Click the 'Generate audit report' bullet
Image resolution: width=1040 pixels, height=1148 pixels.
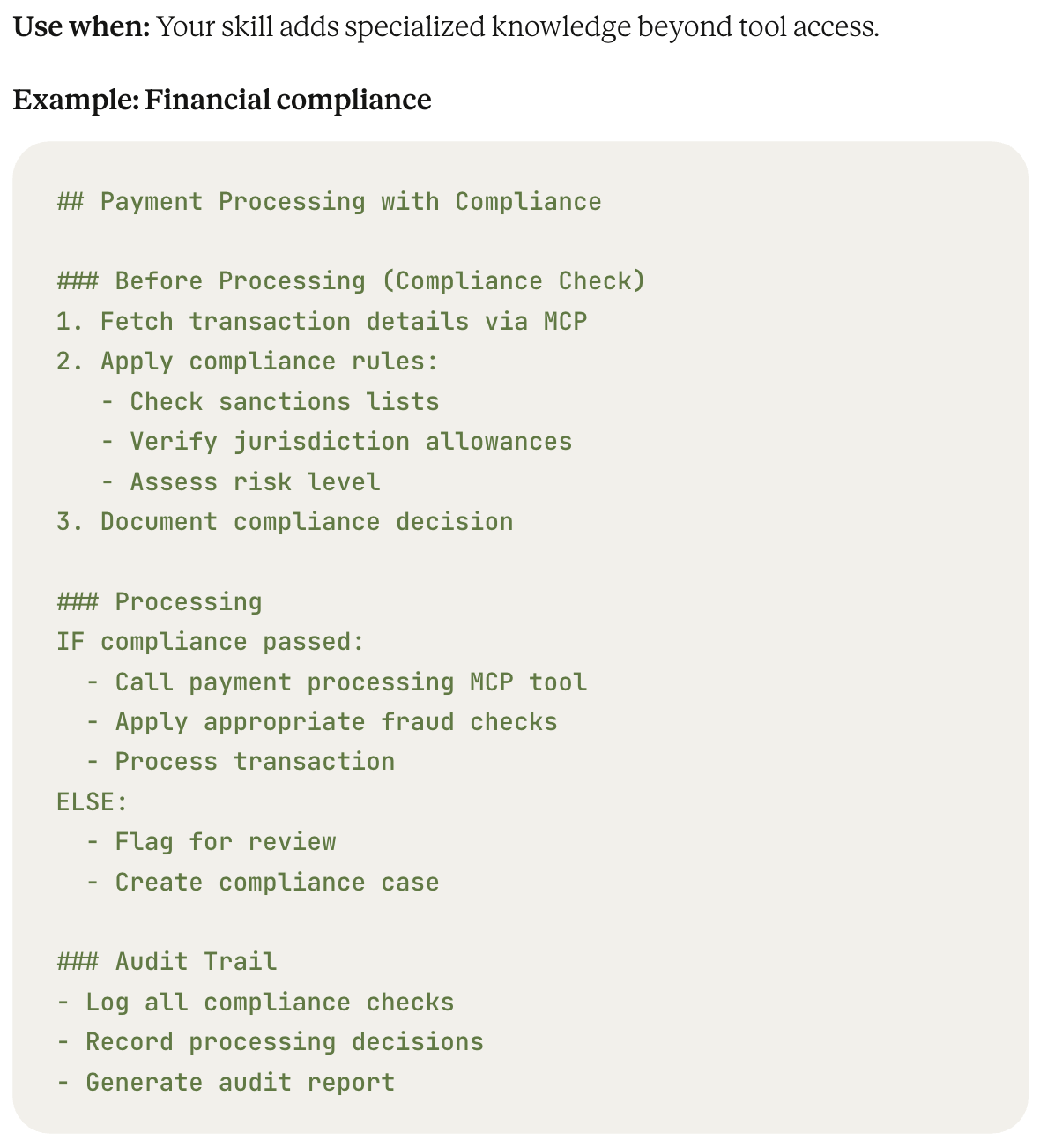point(226,1083)
